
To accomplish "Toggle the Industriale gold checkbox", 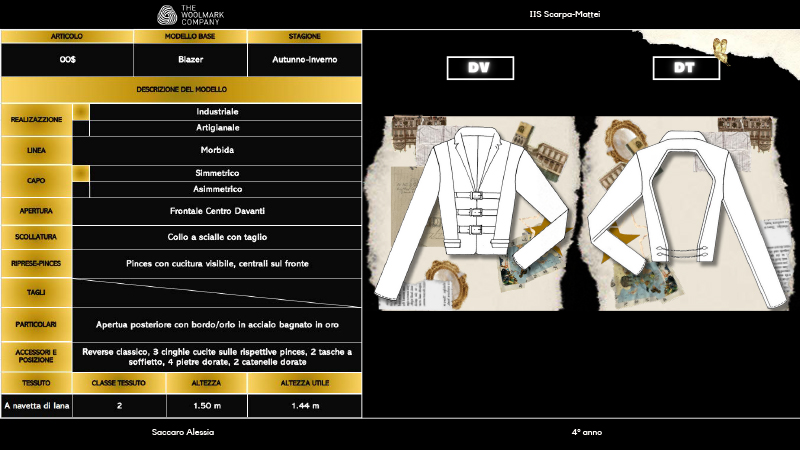I will click(x=81, y=112).
